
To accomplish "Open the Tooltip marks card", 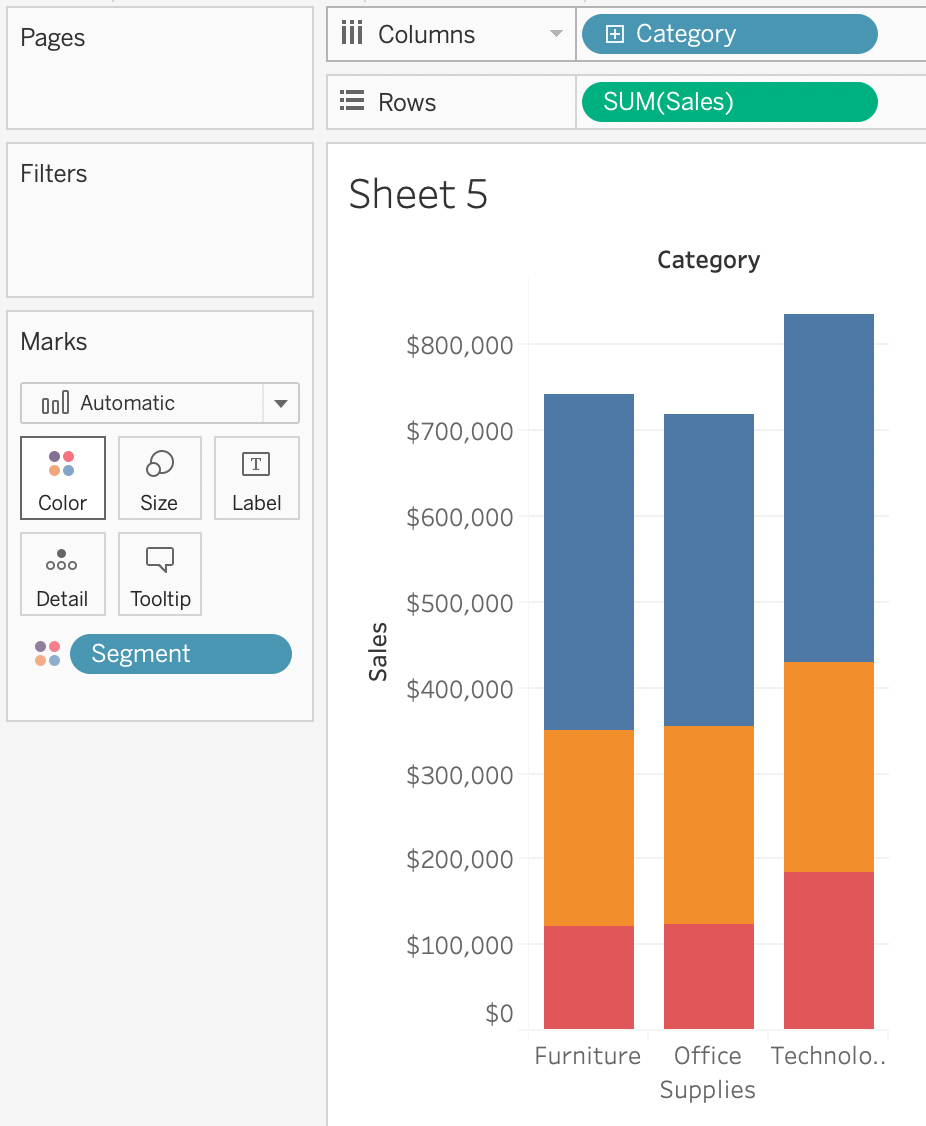I will (160, 560).
